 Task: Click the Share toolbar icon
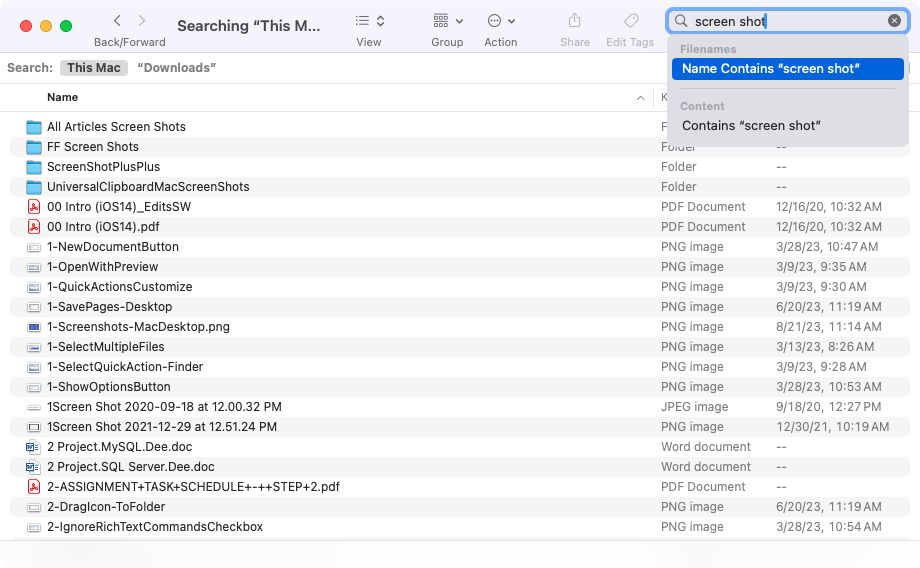[x=574, y=21]
